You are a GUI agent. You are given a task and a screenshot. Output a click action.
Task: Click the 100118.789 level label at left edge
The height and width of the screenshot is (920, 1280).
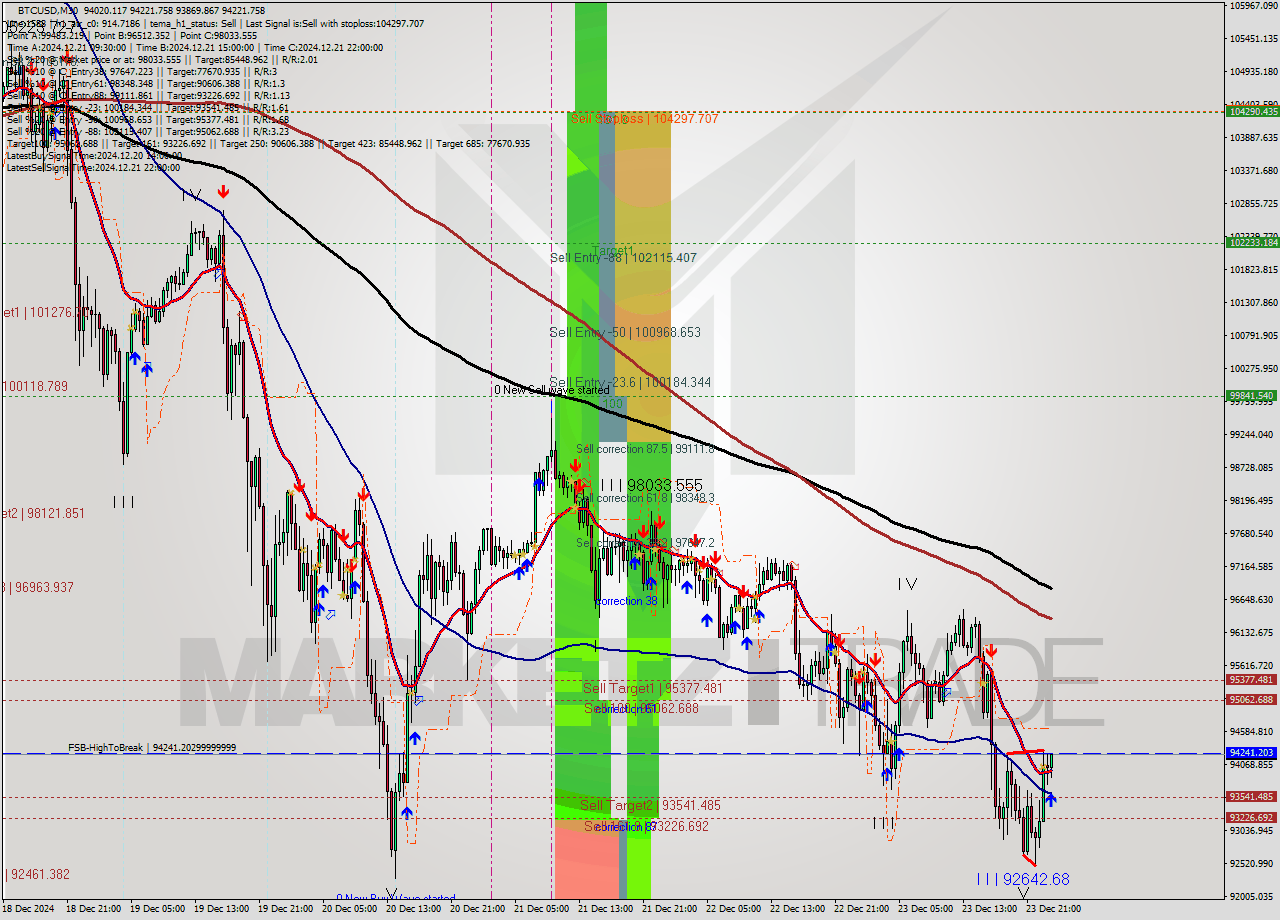(34, 386)
